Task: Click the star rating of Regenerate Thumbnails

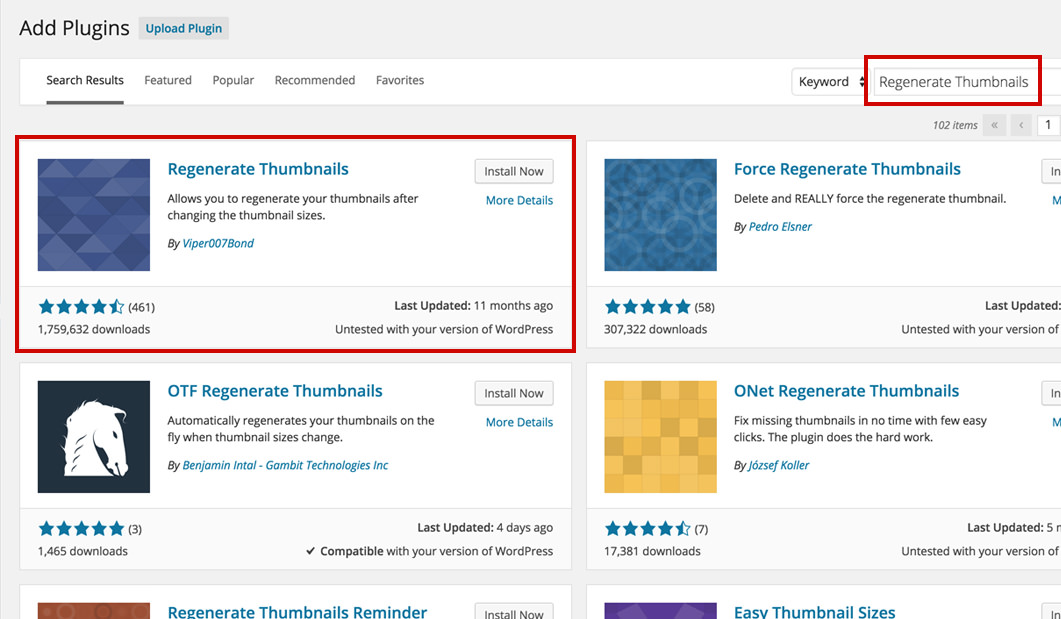Action: coord(81,307)
